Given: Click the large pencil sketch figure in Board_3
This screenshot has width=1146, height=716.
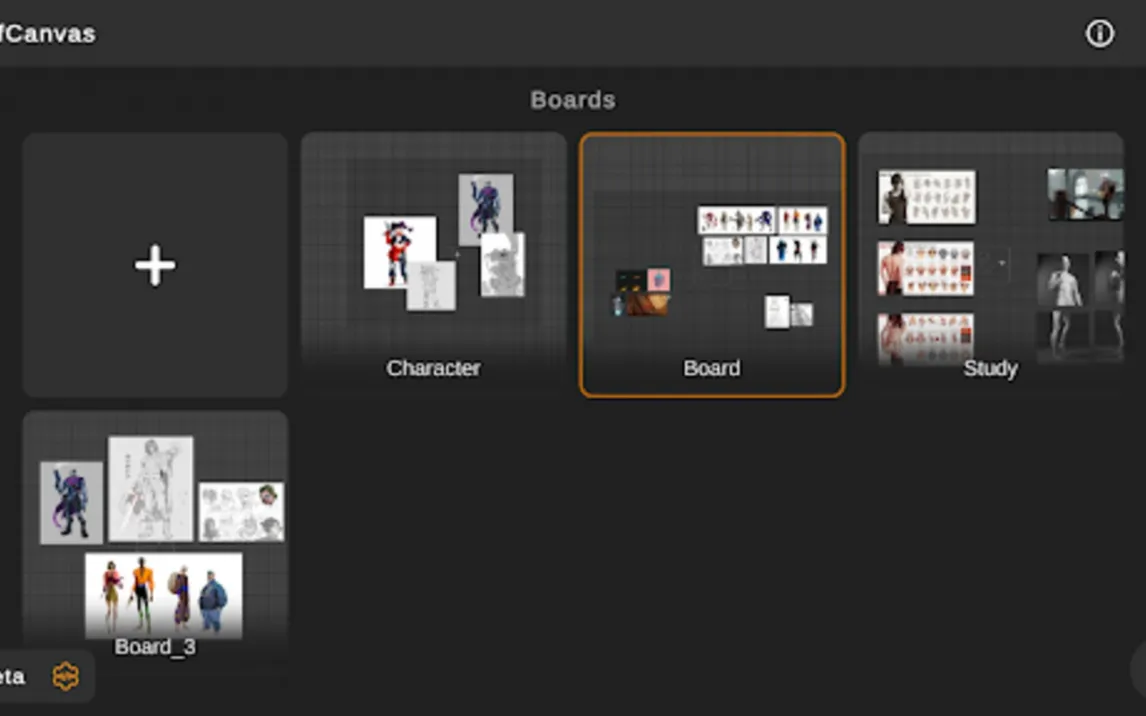Looking at the screenshot, I should [x=151, y=487].
